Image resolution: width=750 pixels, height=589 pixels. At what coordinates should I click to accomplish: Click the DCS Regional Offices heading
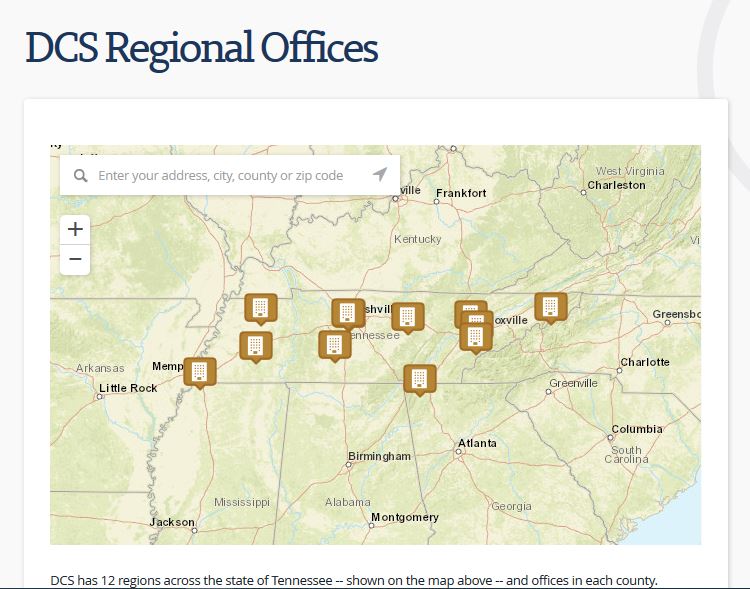point(201,47)
